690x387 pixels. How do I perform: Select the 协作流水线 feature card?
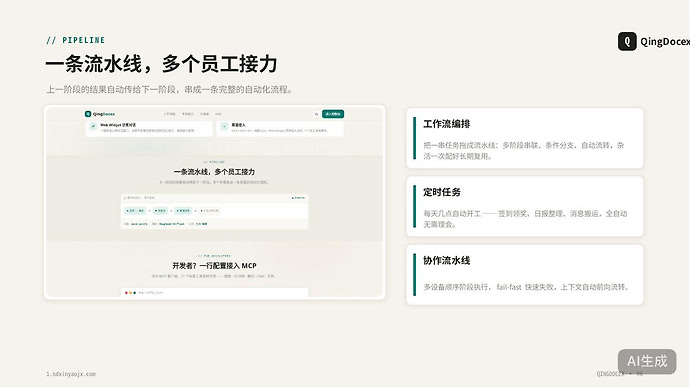point(525,275)
